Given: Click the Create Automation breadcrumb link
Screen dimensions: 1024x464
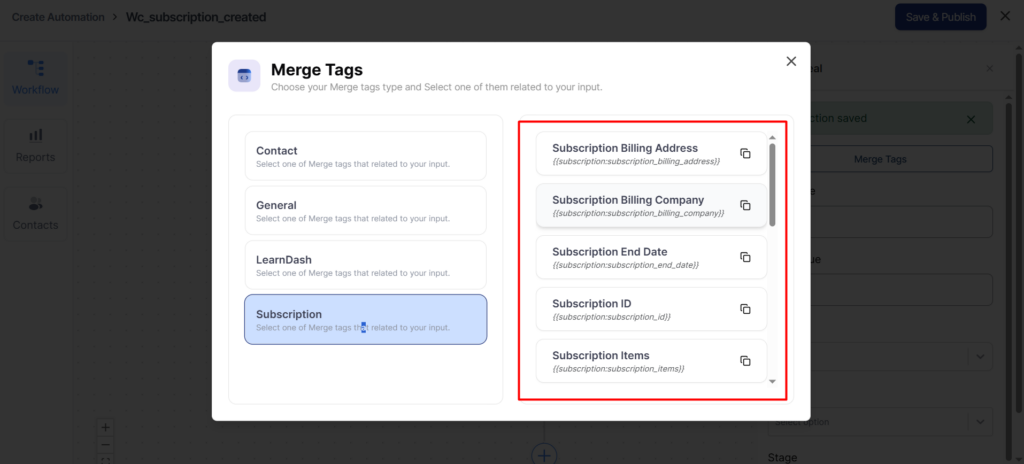Looking at the screenshot, I should click(57, 18).
